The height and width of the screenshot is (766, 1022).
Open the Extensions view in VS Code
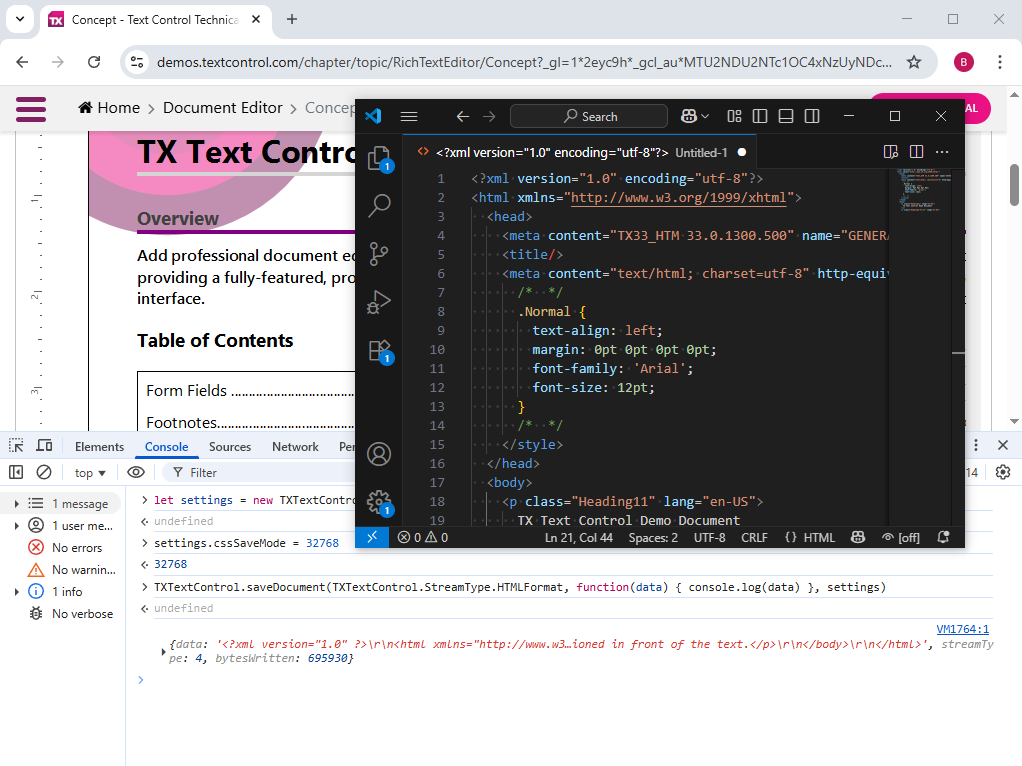click(379, 350)
